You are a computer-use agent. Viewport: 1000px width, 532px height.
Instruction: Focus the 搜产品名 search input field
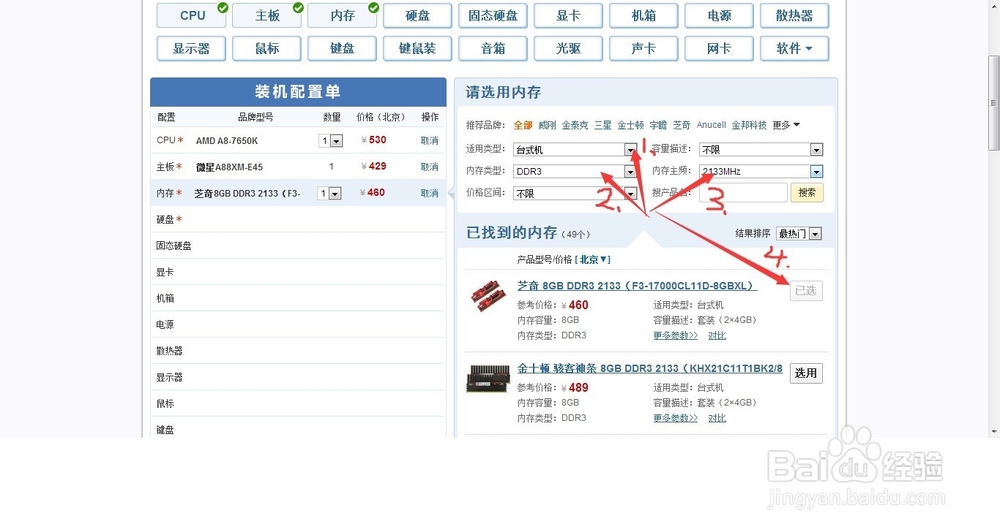(743, 193)
